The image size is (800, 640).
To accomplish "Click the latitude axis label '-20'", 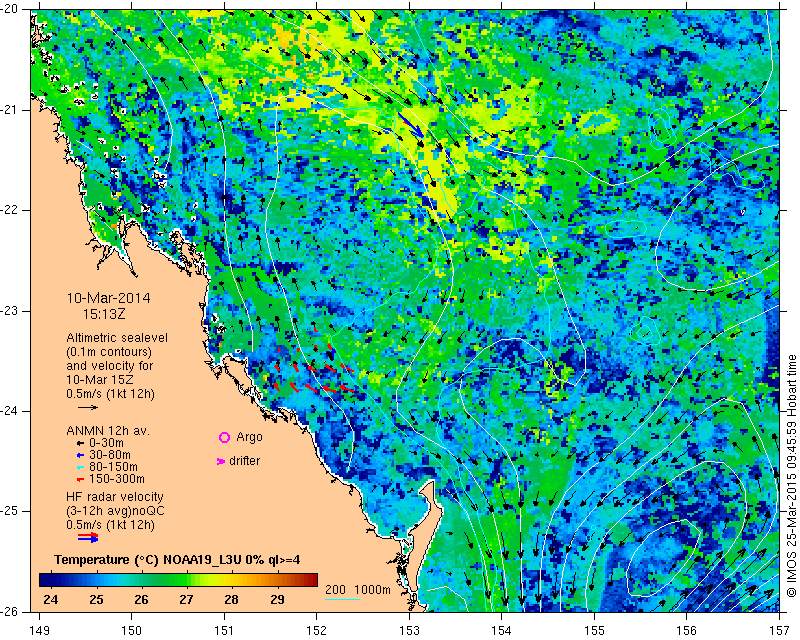I will (x=10, y=9).
